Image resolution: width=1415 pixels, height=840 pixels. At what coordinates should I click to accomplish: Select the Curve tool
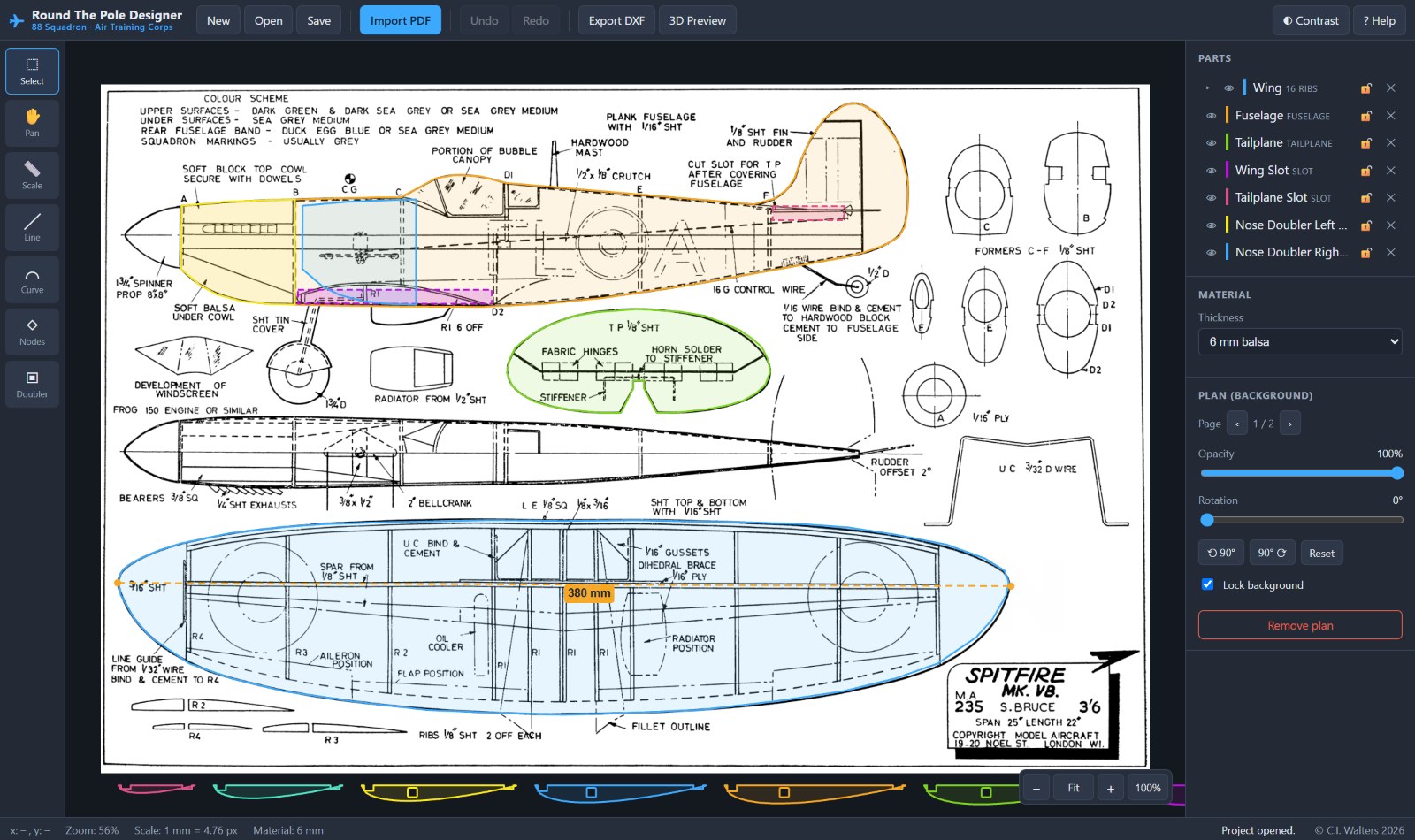(32, 279)
